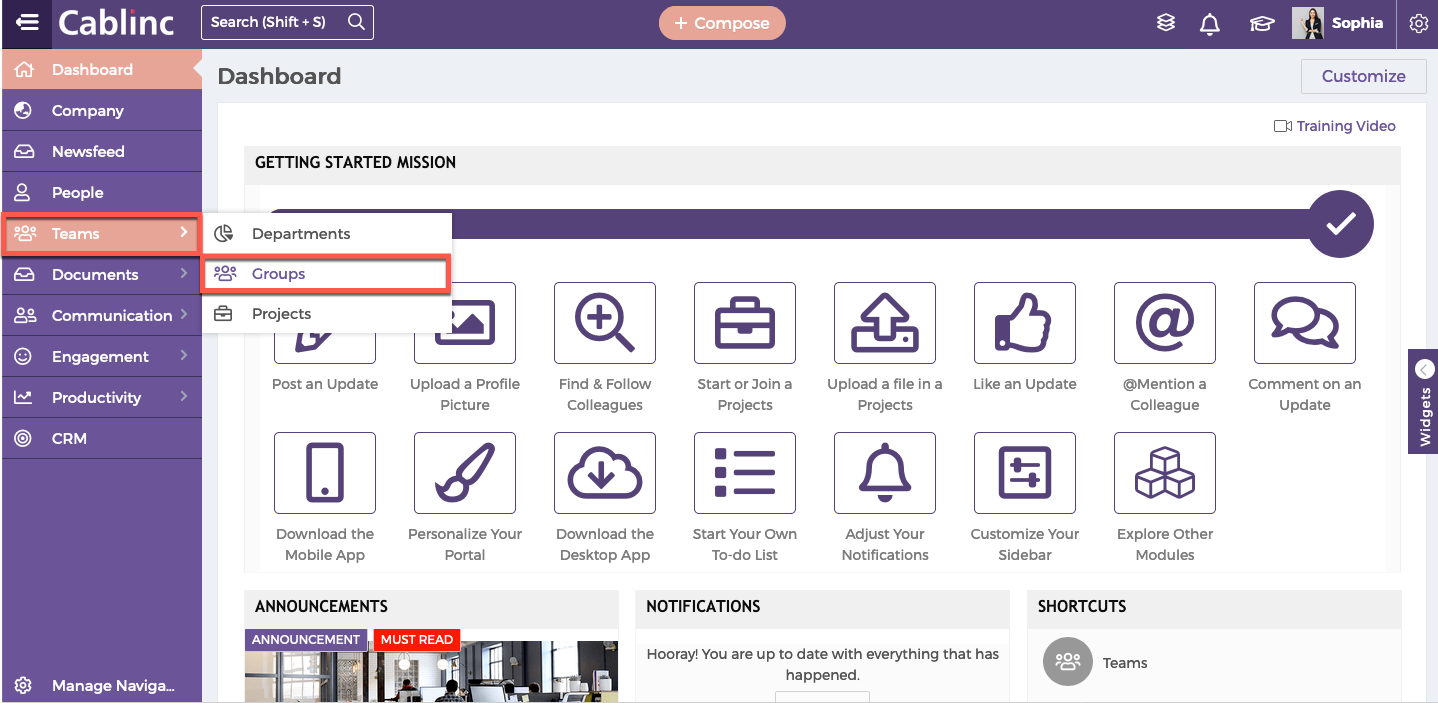
Task: Expand the Productivity sidebar chevron
Action: pyautogui.click(x=183, y=397)
